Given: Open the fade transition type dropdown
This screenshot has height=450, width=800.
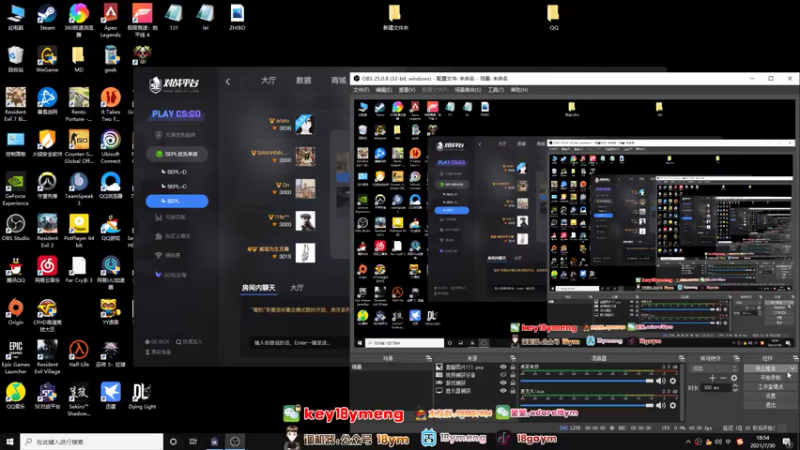Looking at the screenshot, I should pyautogui.click(x=714, y=368).
